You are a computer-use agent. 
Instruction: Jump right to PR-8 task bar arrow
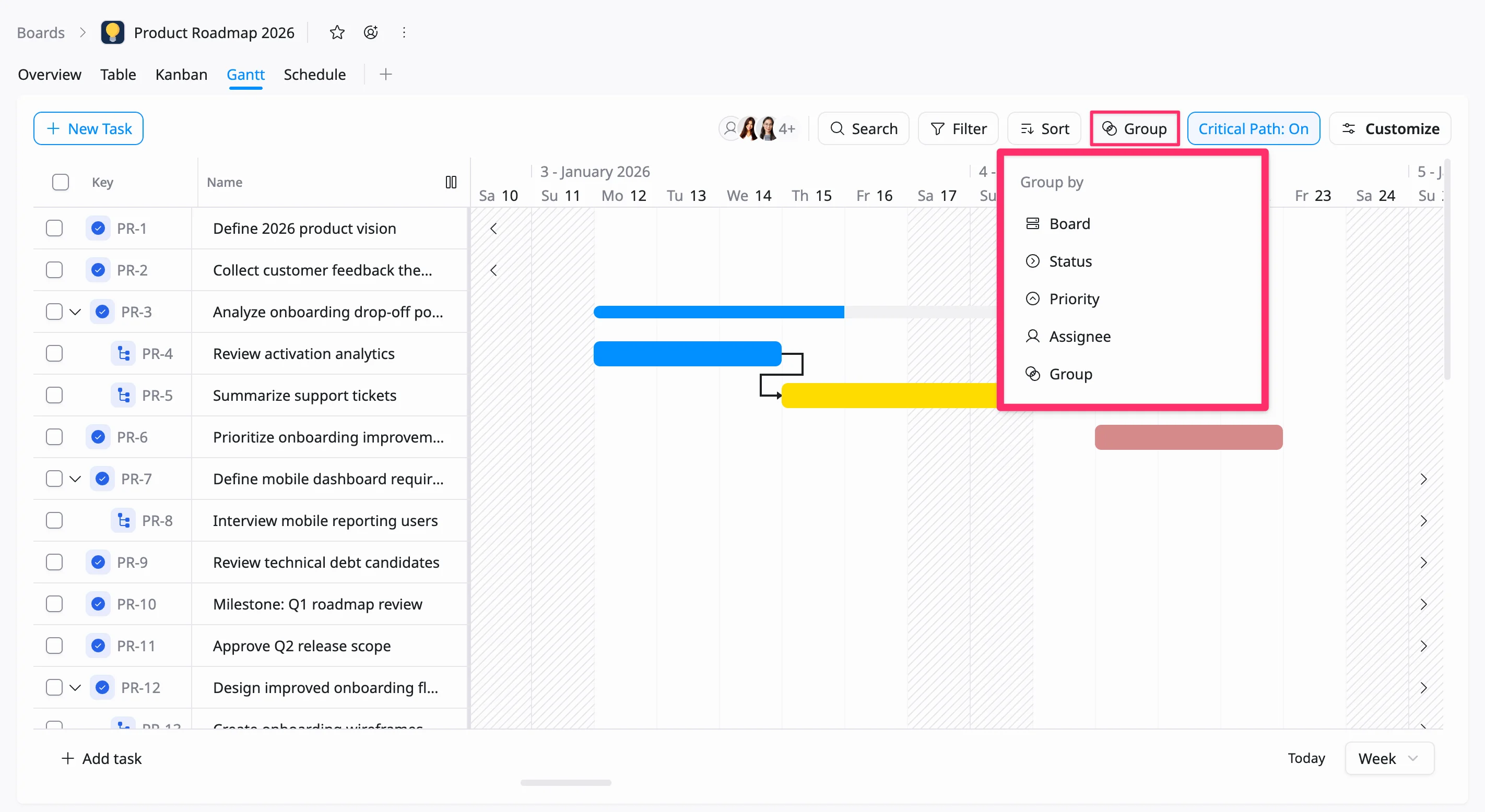tap(1423, 520)
